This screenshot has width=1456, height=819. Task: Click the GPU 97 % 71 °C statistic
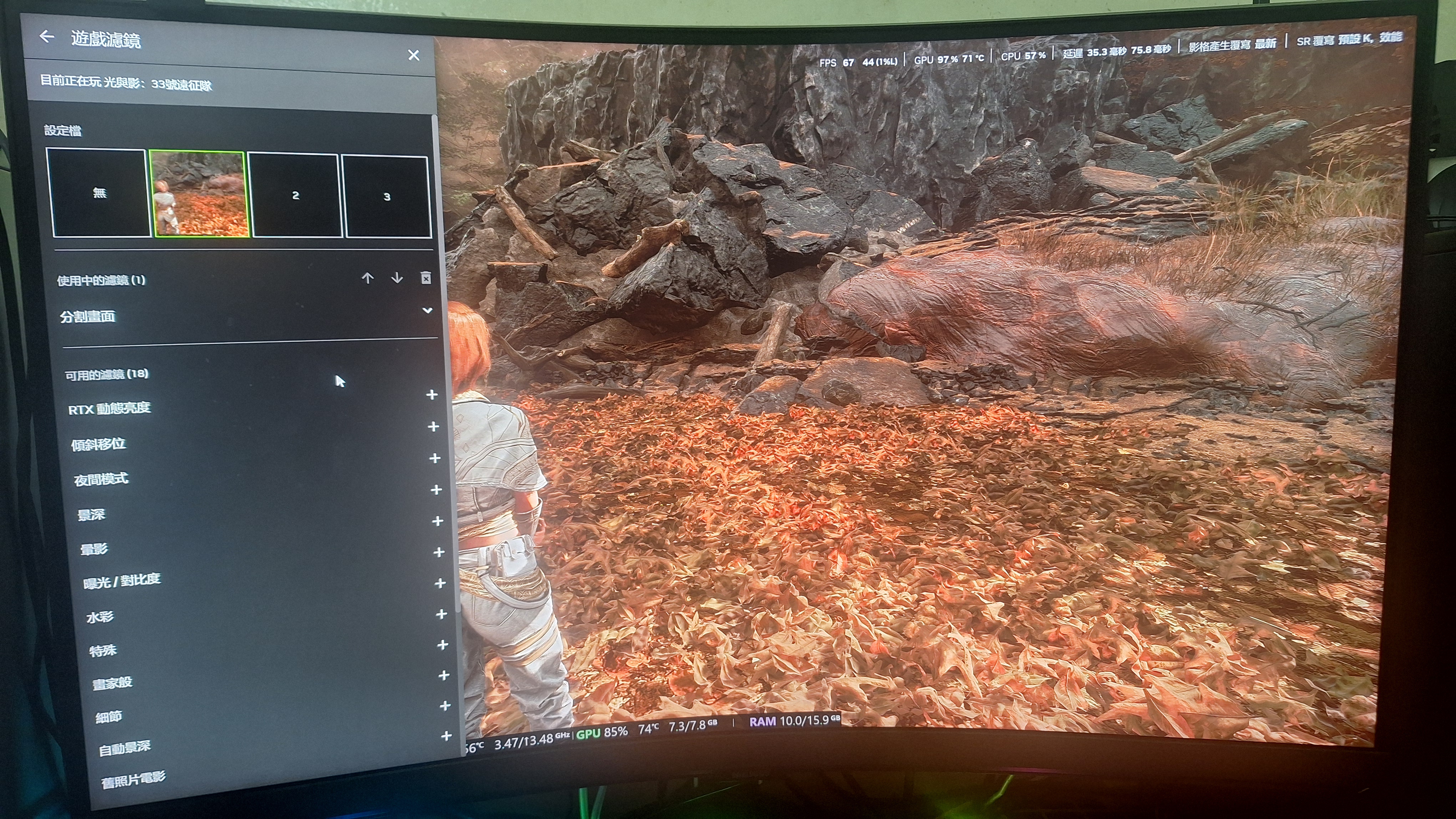click(949, 59)
